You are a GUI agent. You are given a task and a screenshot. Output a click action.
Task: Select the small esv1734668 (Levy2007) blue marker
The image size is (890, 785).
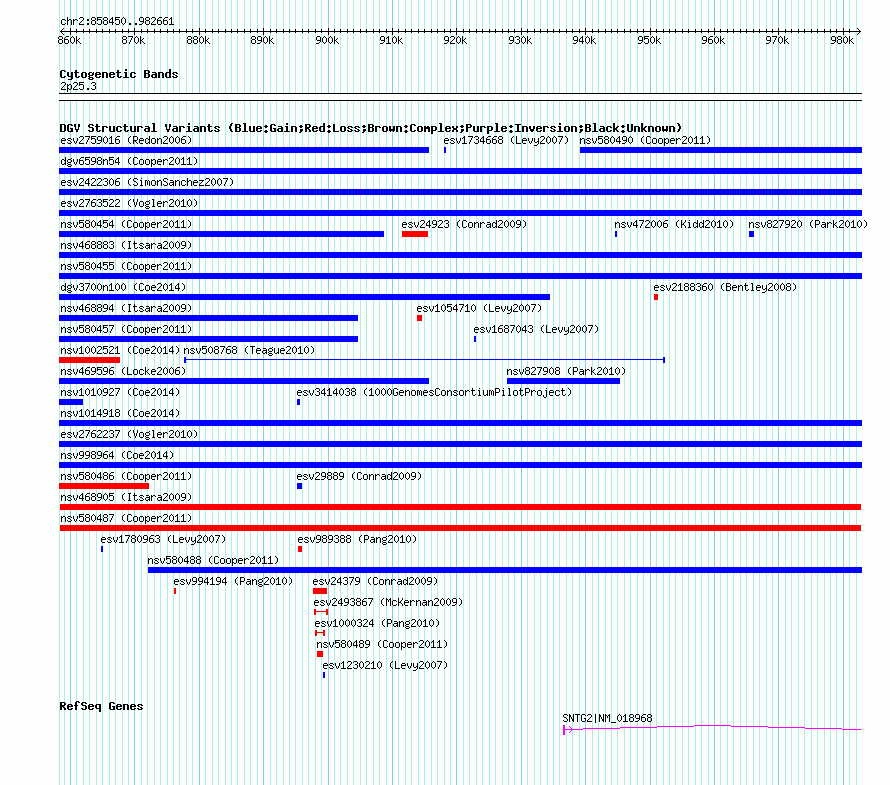click(445, 150)
